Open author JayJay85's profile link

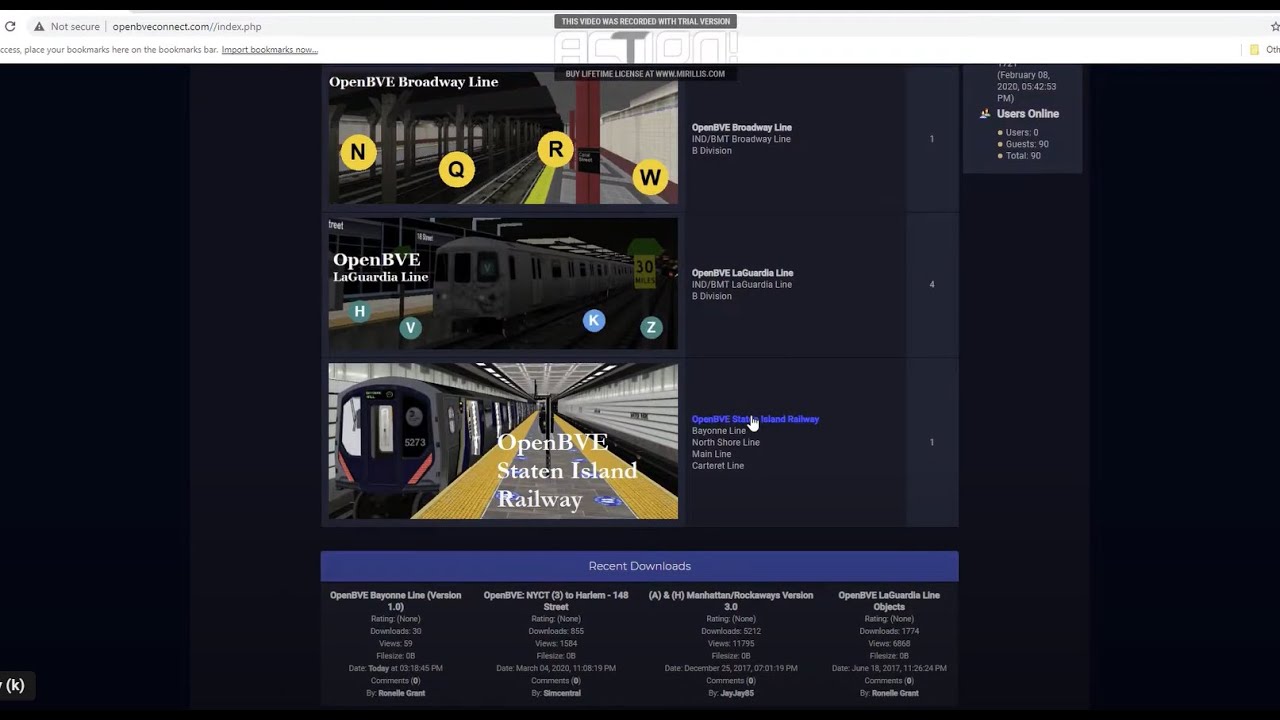point(735,693)
